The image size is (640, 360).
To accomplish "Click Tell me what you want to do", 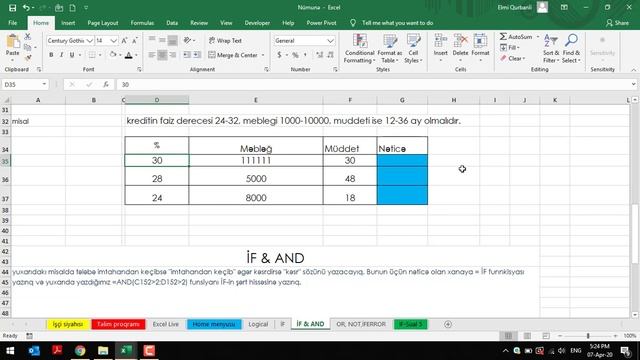I will click(x=397, y=23).
